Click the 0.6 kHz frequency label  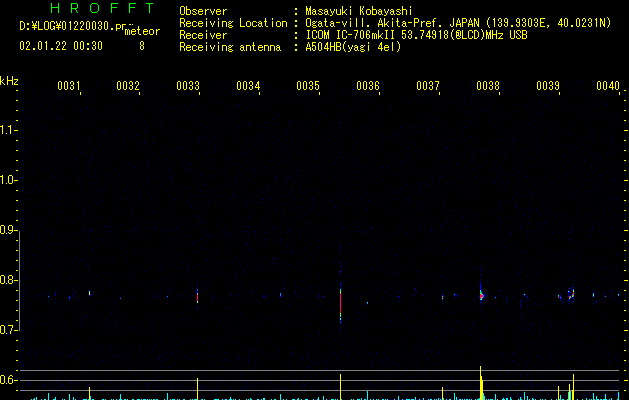[8, 380]
